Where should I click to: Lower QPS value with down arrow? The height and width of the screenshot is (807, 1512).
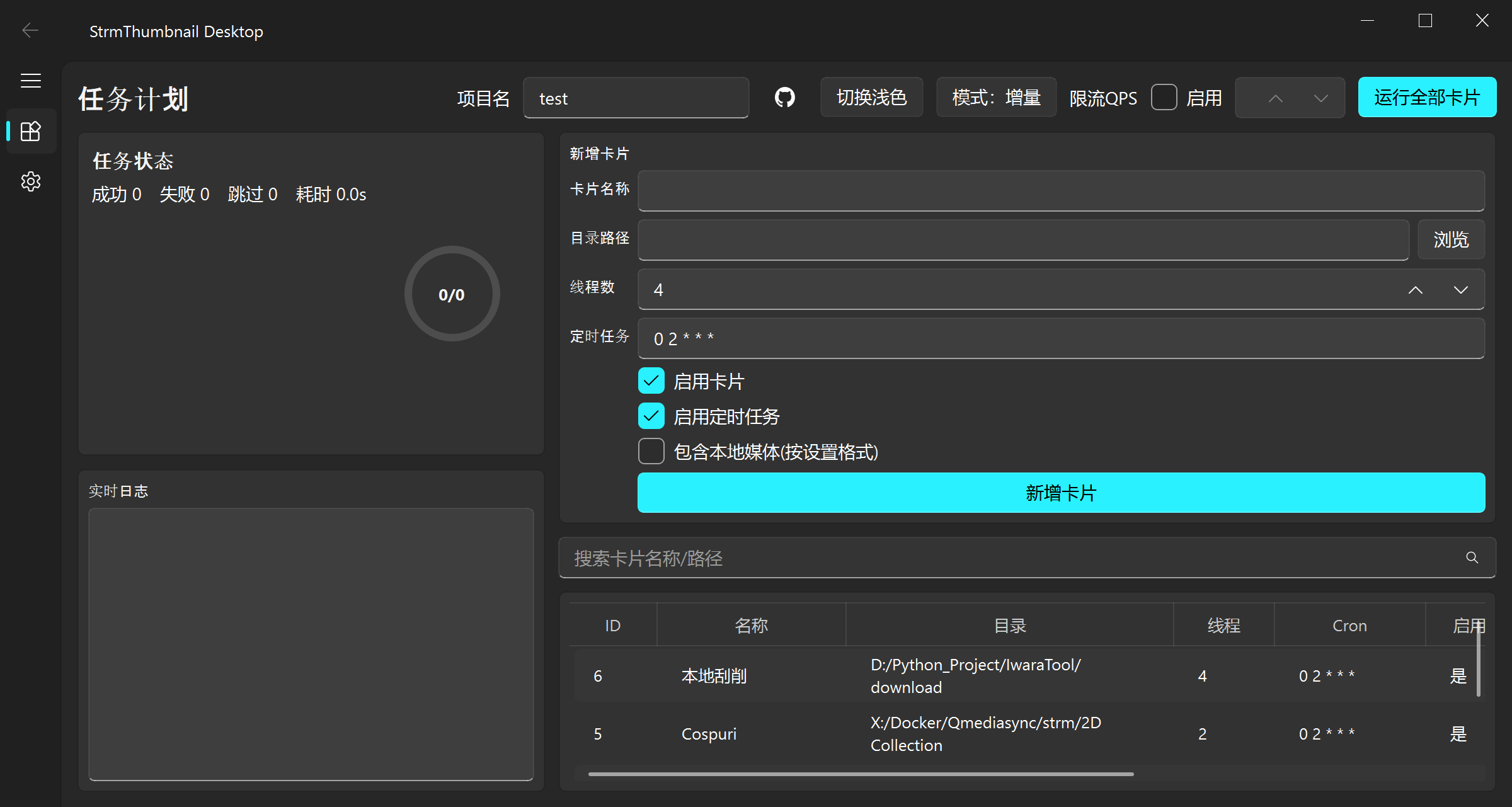[1320, 98]
